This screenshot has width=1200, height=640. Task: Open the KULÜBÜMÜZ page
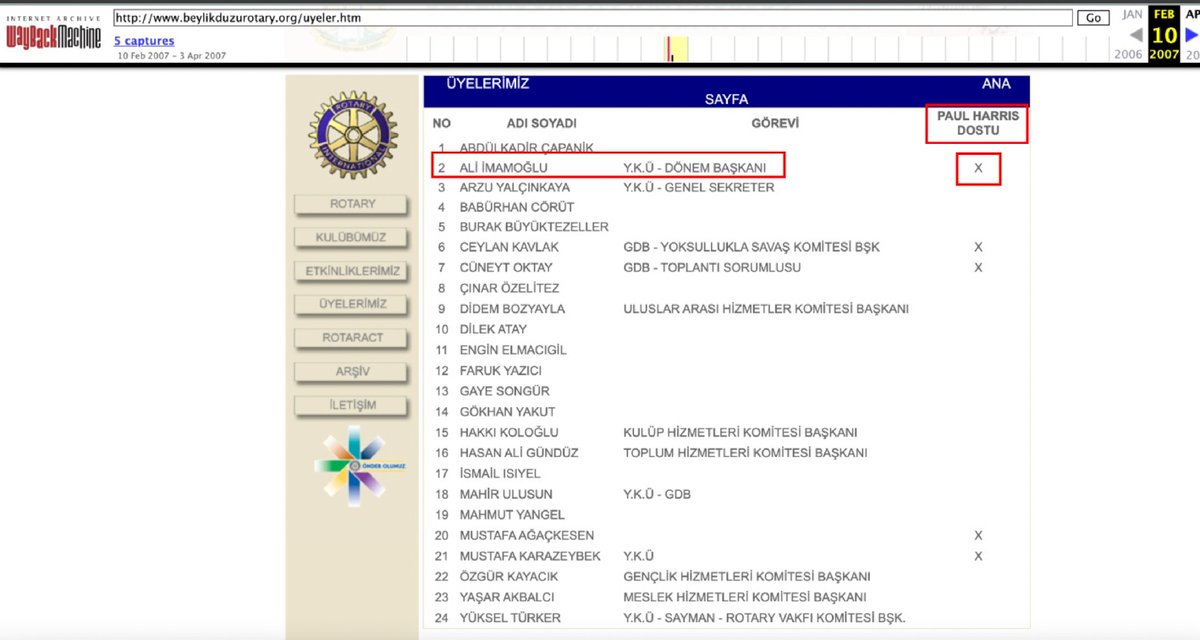tap(349, 237)
